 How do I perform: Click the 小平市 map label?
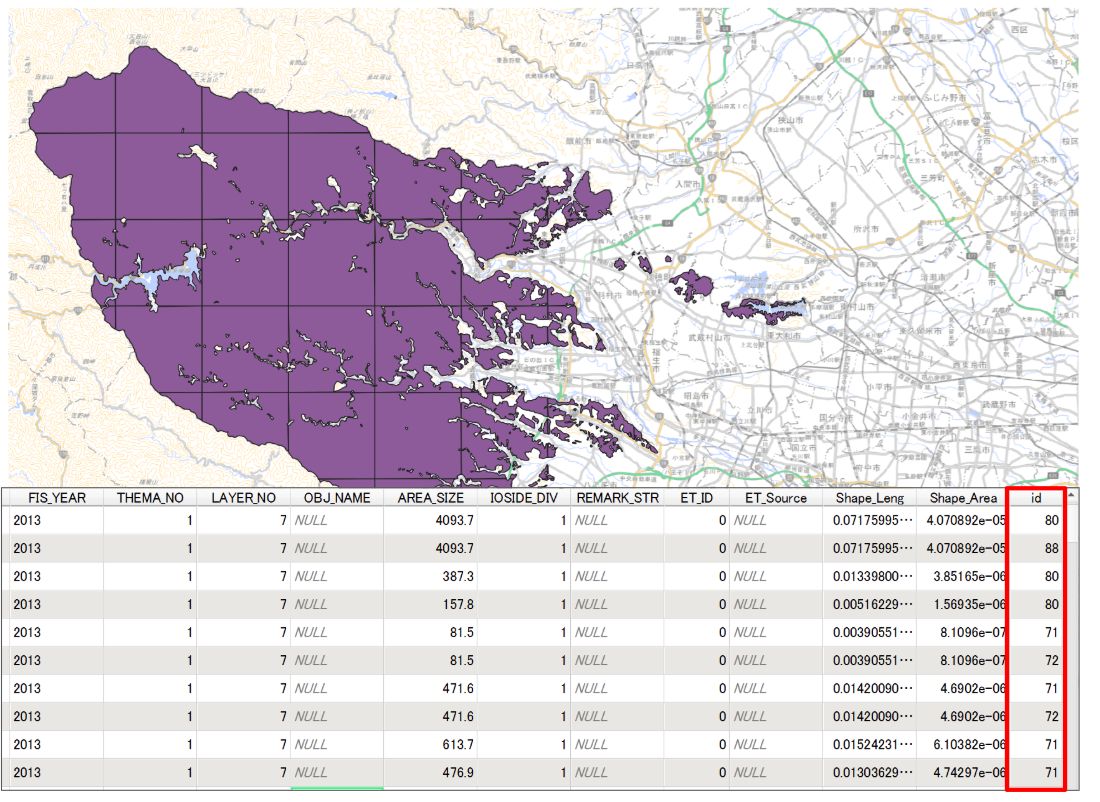click(x=879, y=387)
